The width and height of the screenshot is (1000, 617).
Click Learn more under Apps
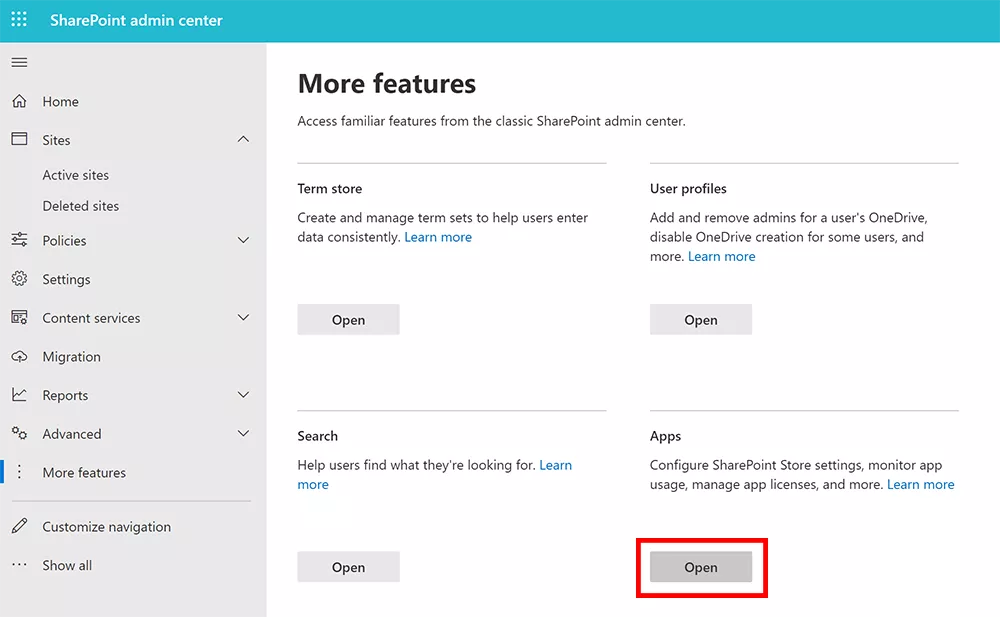[920, 484]
